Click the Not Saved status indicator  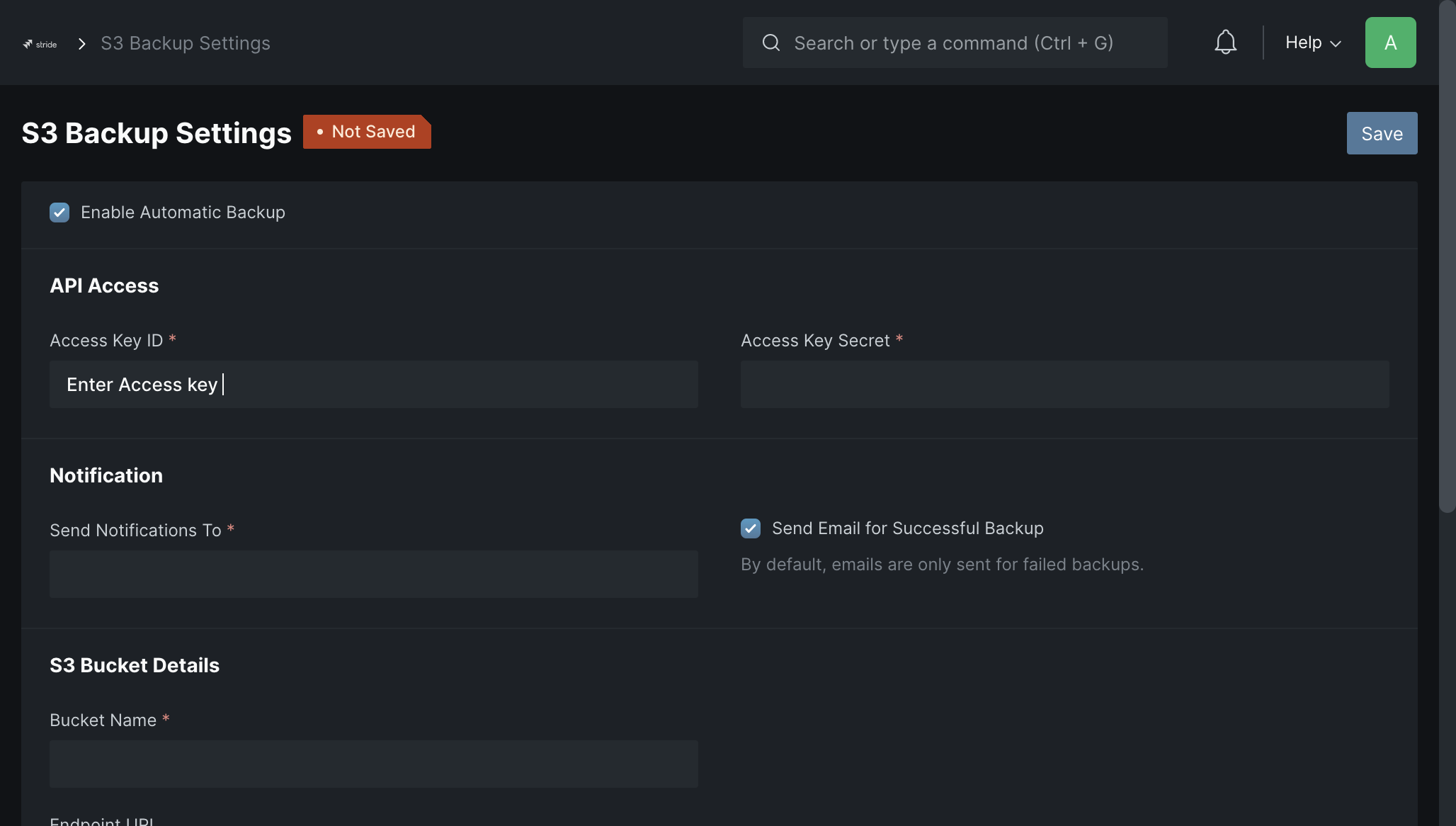click(x=367, y=132)
